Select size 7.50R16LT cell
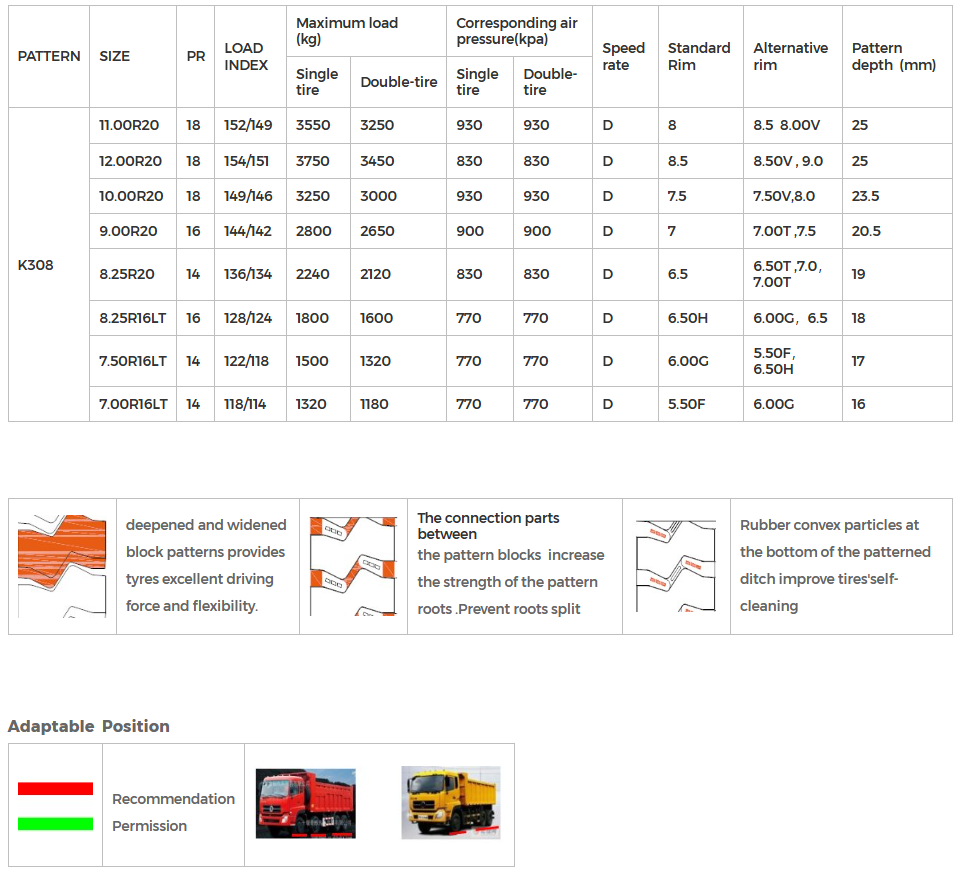The image size is (961, 874). [132, 361]
